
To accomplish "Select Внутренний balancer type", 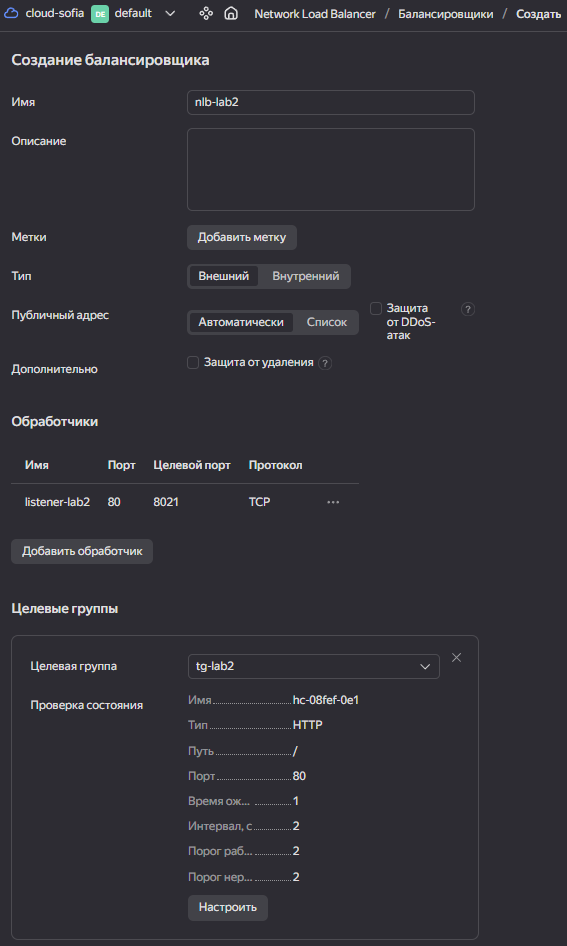I will (305, 276).
